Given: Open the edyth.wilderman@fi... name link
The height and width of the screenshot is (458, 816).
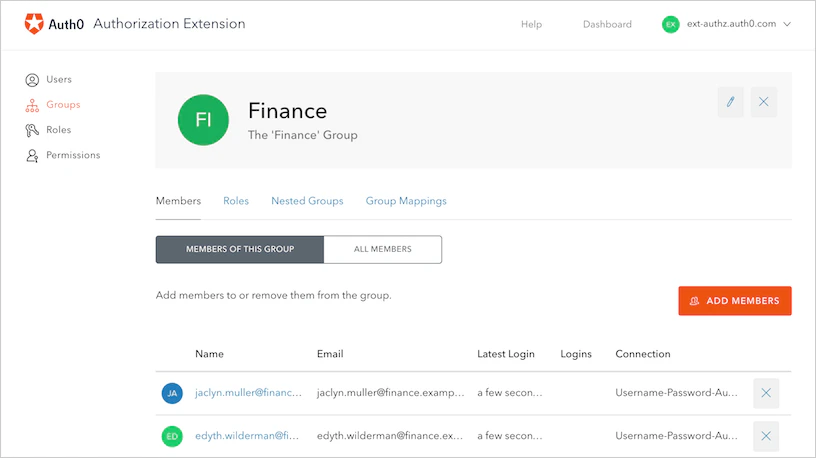Looking at the screenshot, I should click(x=247, y=436).
